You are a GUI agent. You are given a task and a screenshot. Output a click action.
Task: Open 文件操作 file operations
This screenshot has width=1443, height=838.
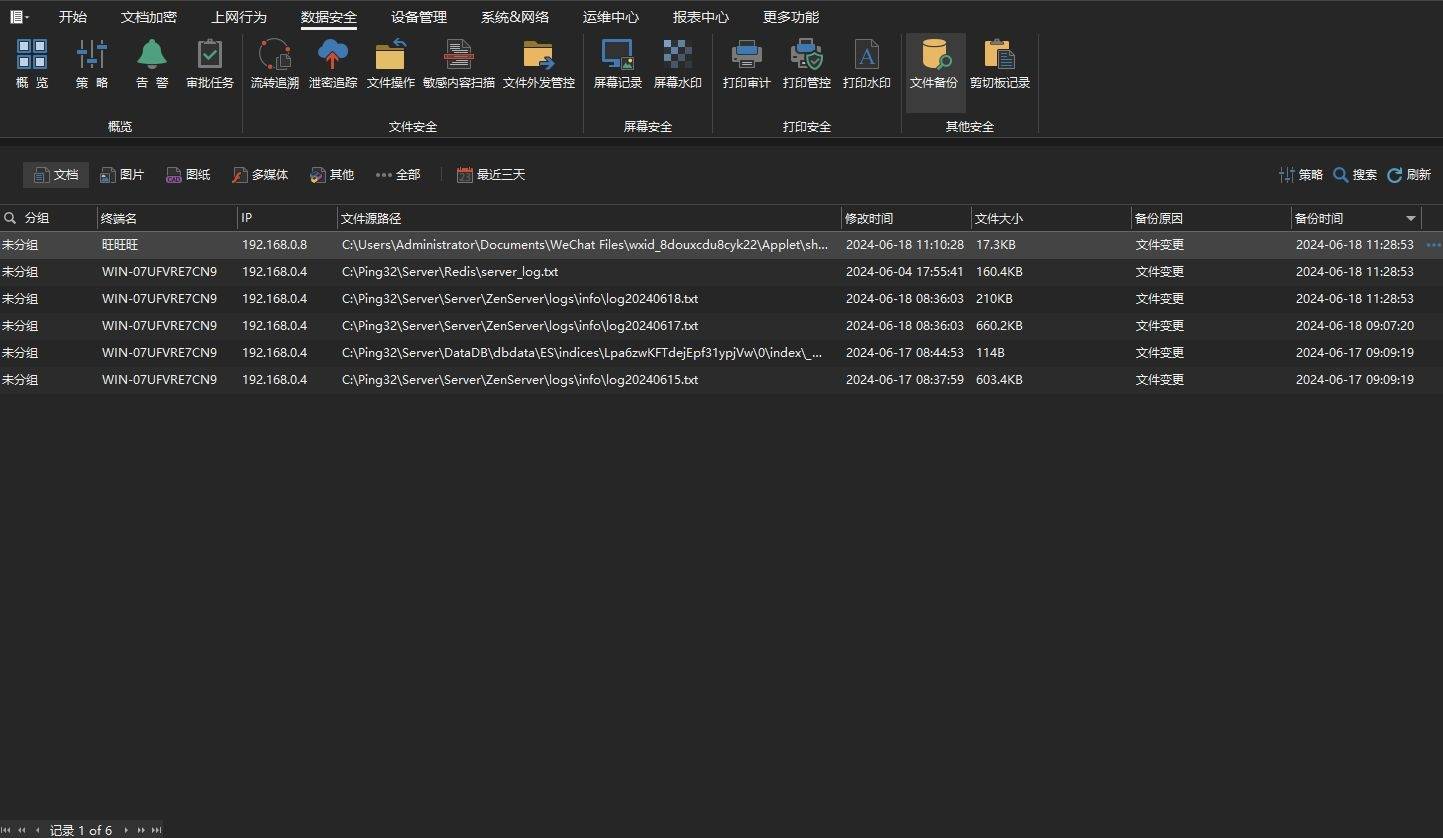click(x=391, y=64)
